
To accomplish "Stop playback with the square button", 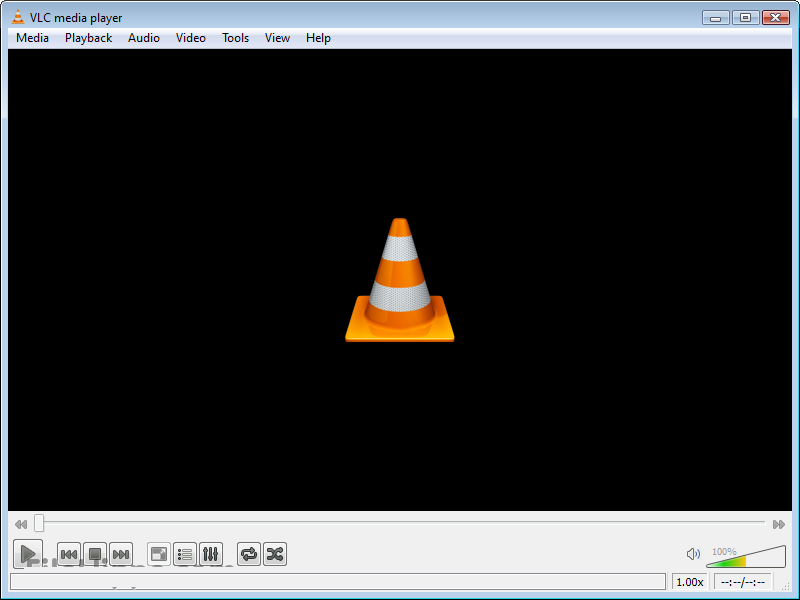I will (x=95, y=554).
